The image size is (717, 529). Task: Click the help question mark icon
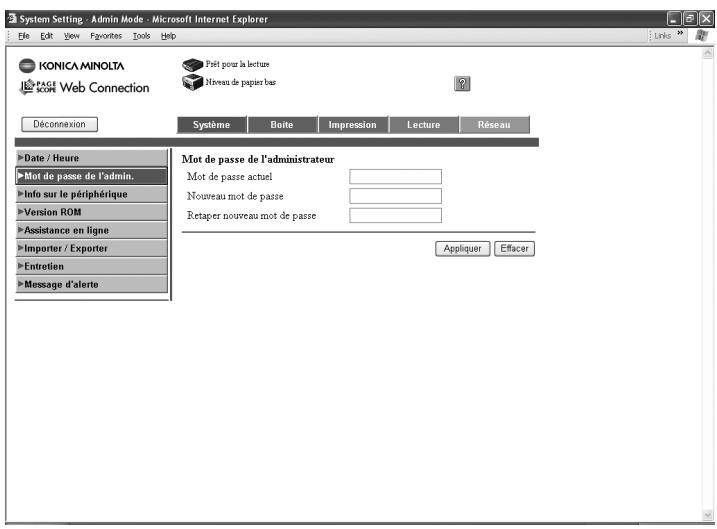coord(462,84)
